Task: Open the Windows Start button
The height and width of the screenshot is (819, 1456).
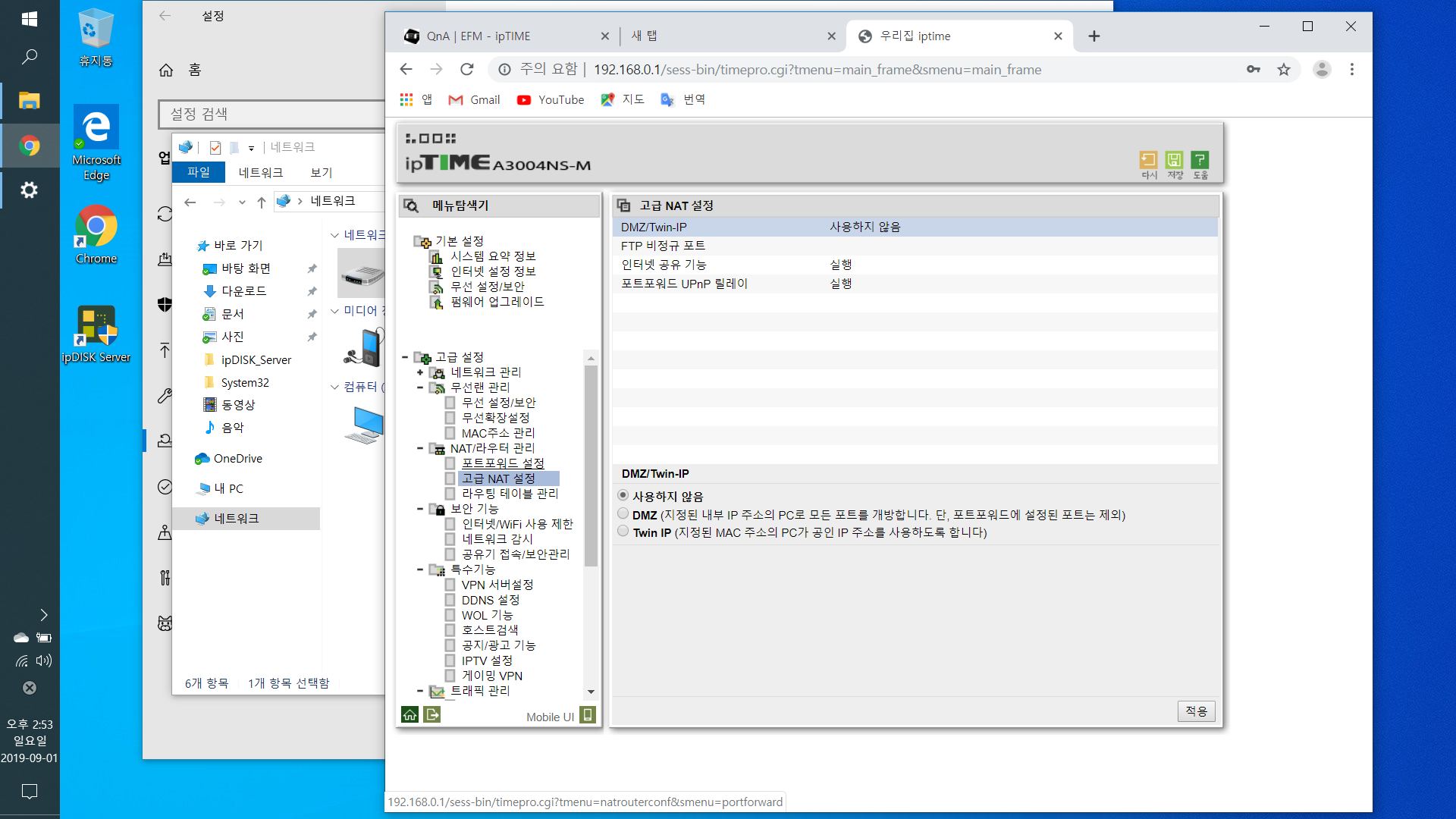Action: coord(30,19)
